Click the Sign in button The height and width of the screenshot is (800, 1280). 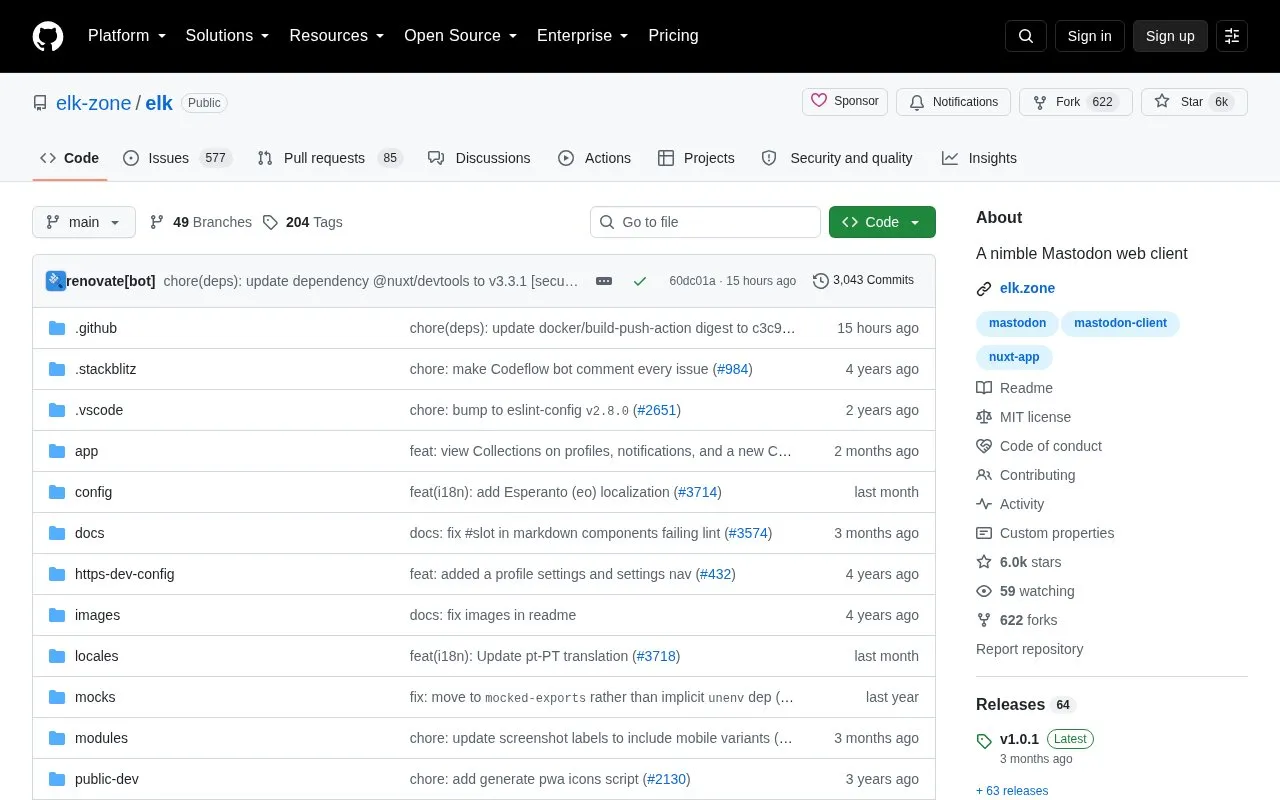tap(1090, 36)
